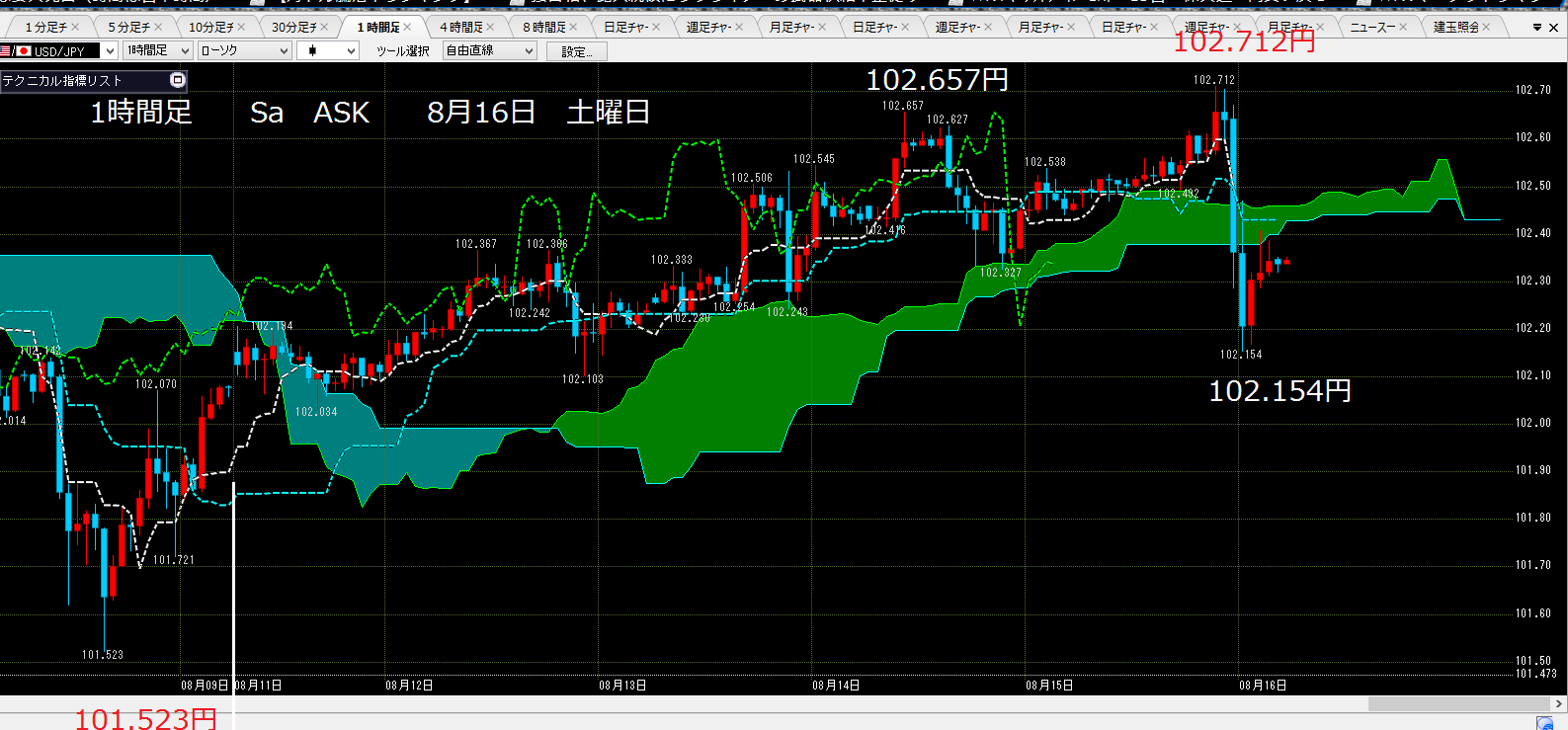Close the 建玉照会 tab
Screen dimensions: 1568x730
point(1486,27)
